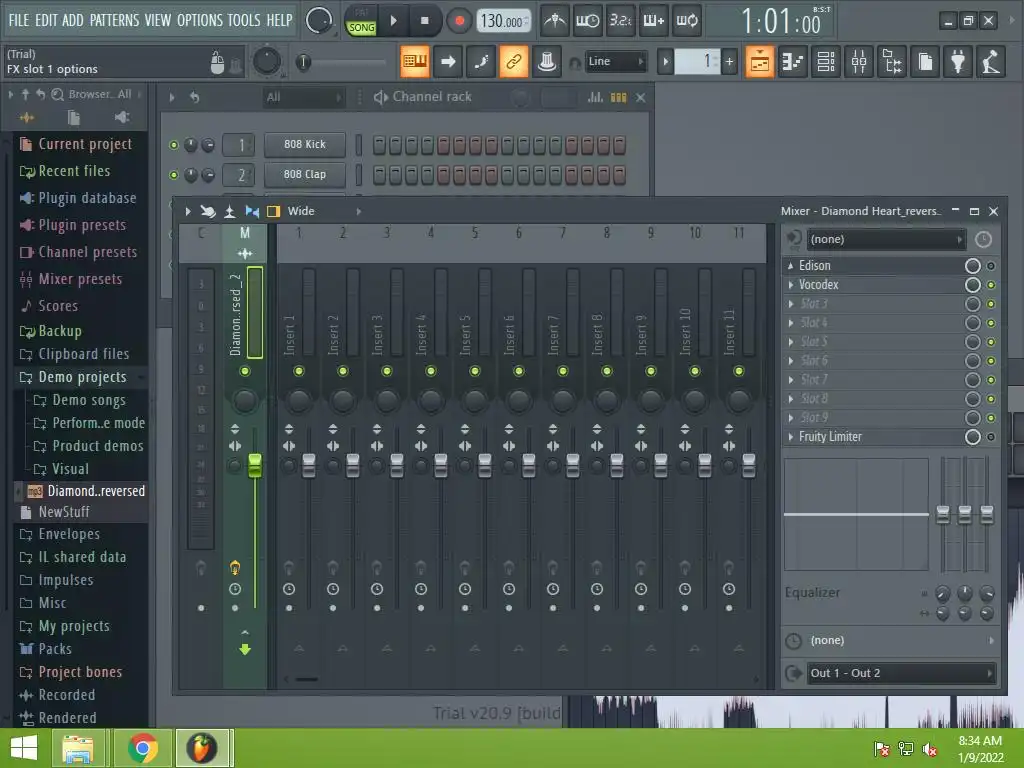
Task: Open the browser toggle icon in toolbar
Action: click(x=892, y=62)
